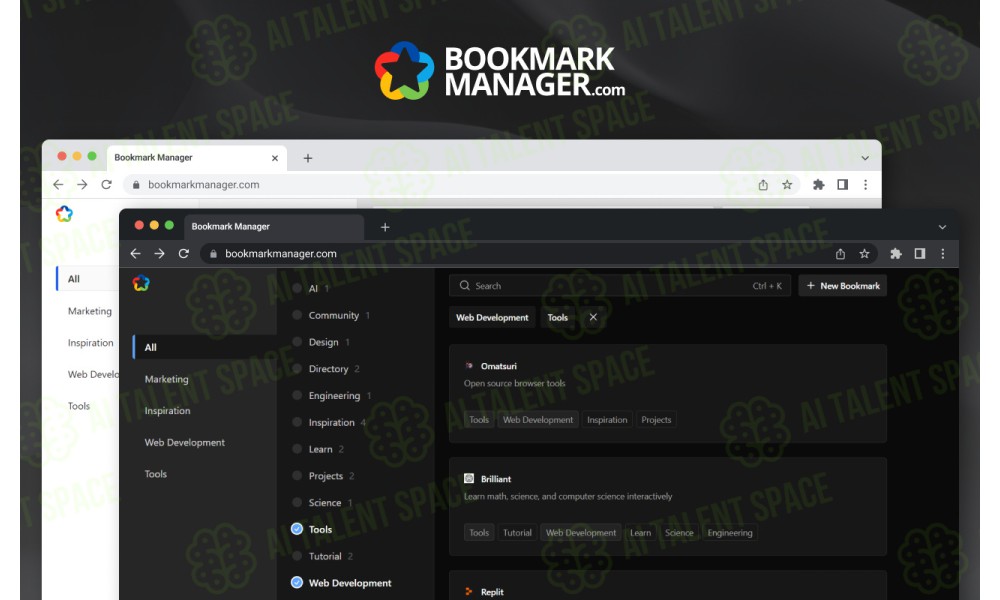1000x600 pixels.
Task: Click Tutorial tag on Brilliant card
Action: (x=517, y=532)
